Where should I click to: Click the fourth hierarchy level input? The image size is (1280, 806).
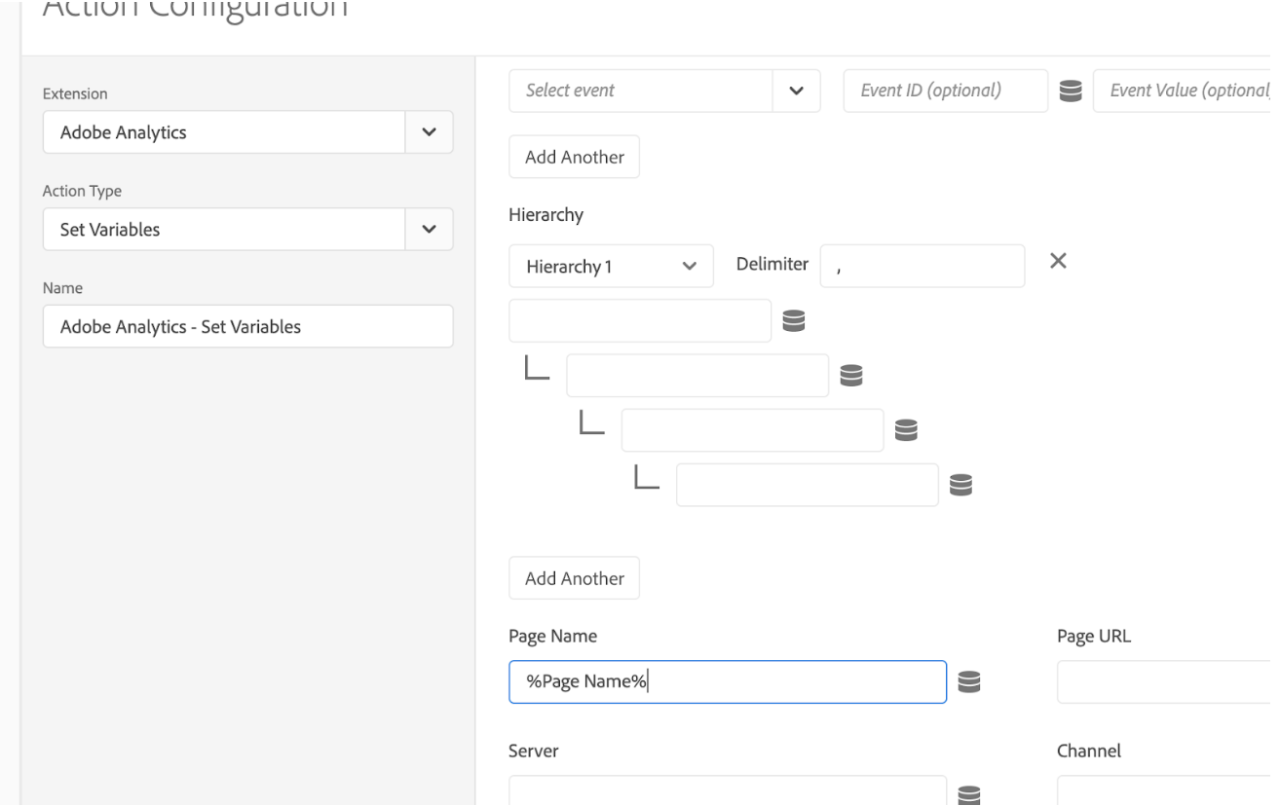(x=807, y=485)
